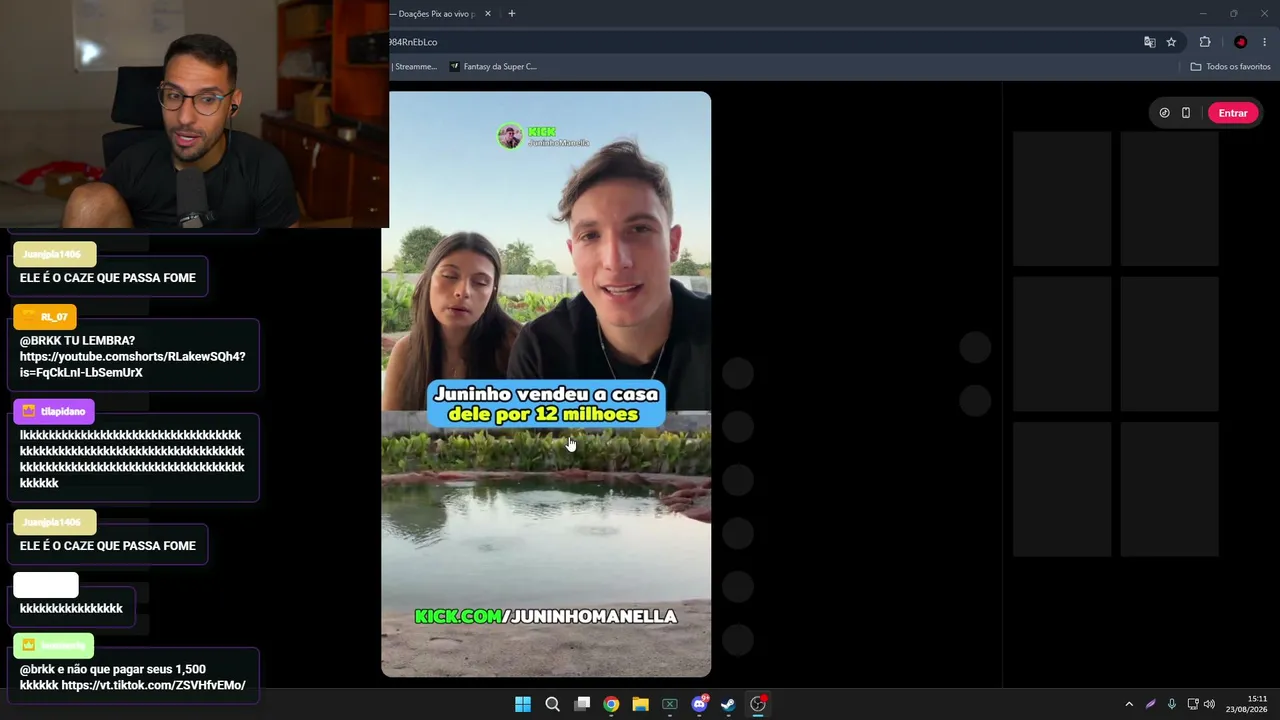This screenshot has width=1280, height=720.
Task: Open Google Chrome from the taskbar
Action: (611, 704)
